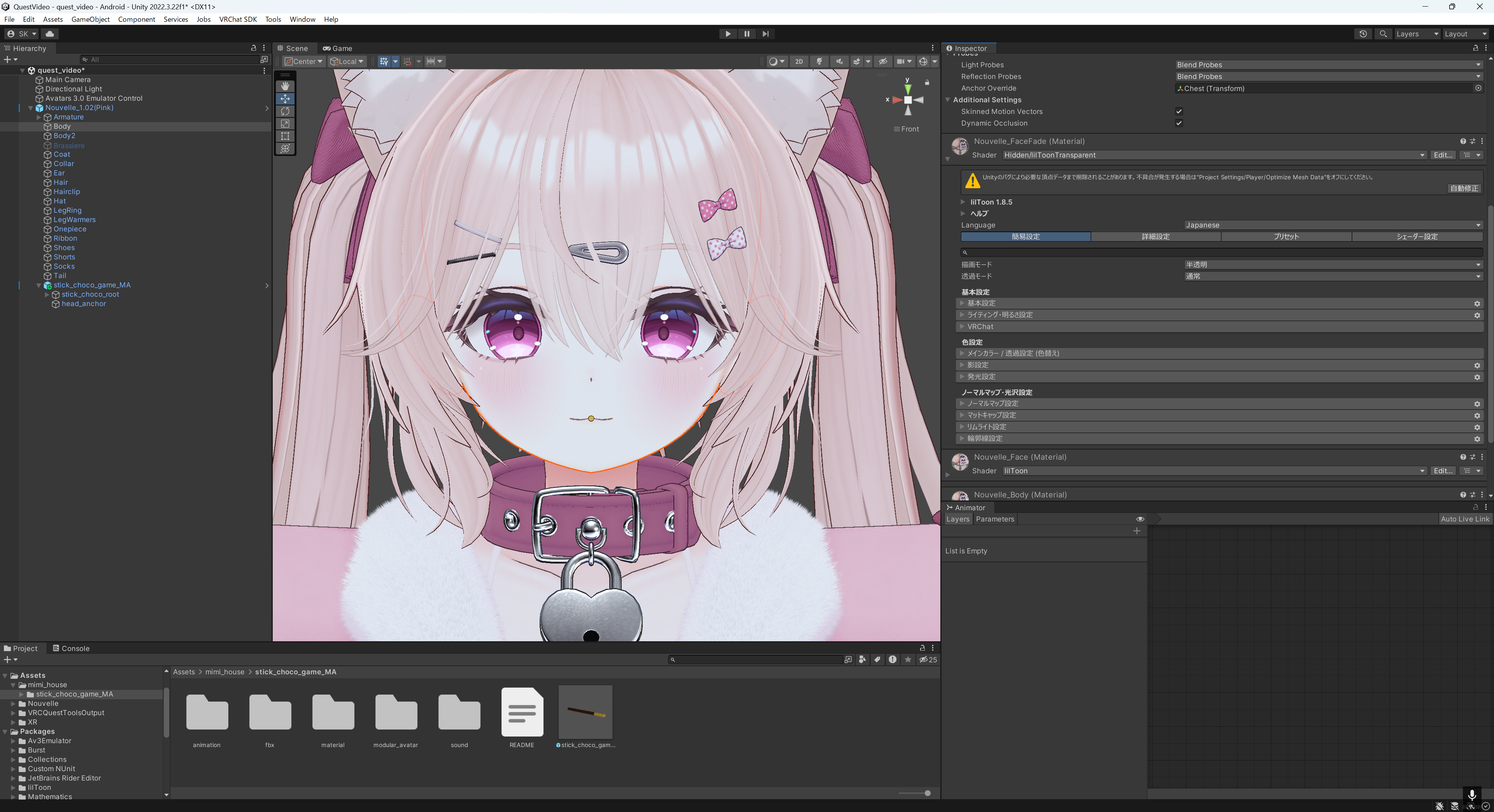This screenshot has width=1494, height=812.
Task: Select the Hand view tool
Action: (x=285, y=86)
